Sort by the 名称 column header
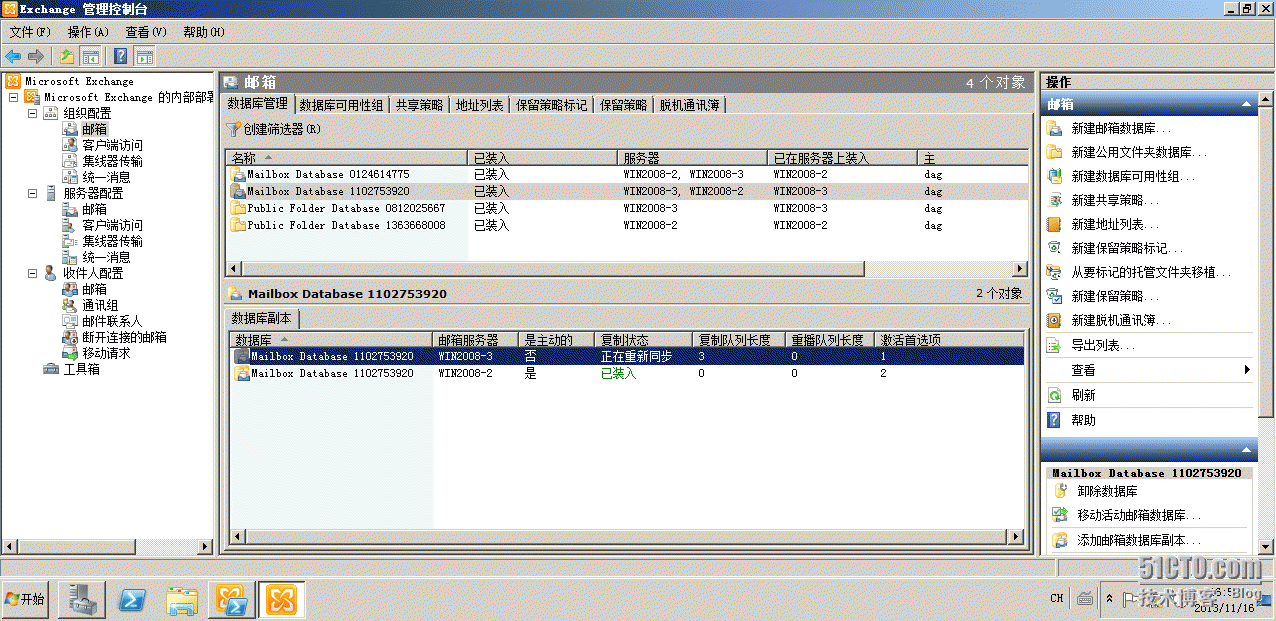Screen dimensions: 1276x621 [347, 158]
